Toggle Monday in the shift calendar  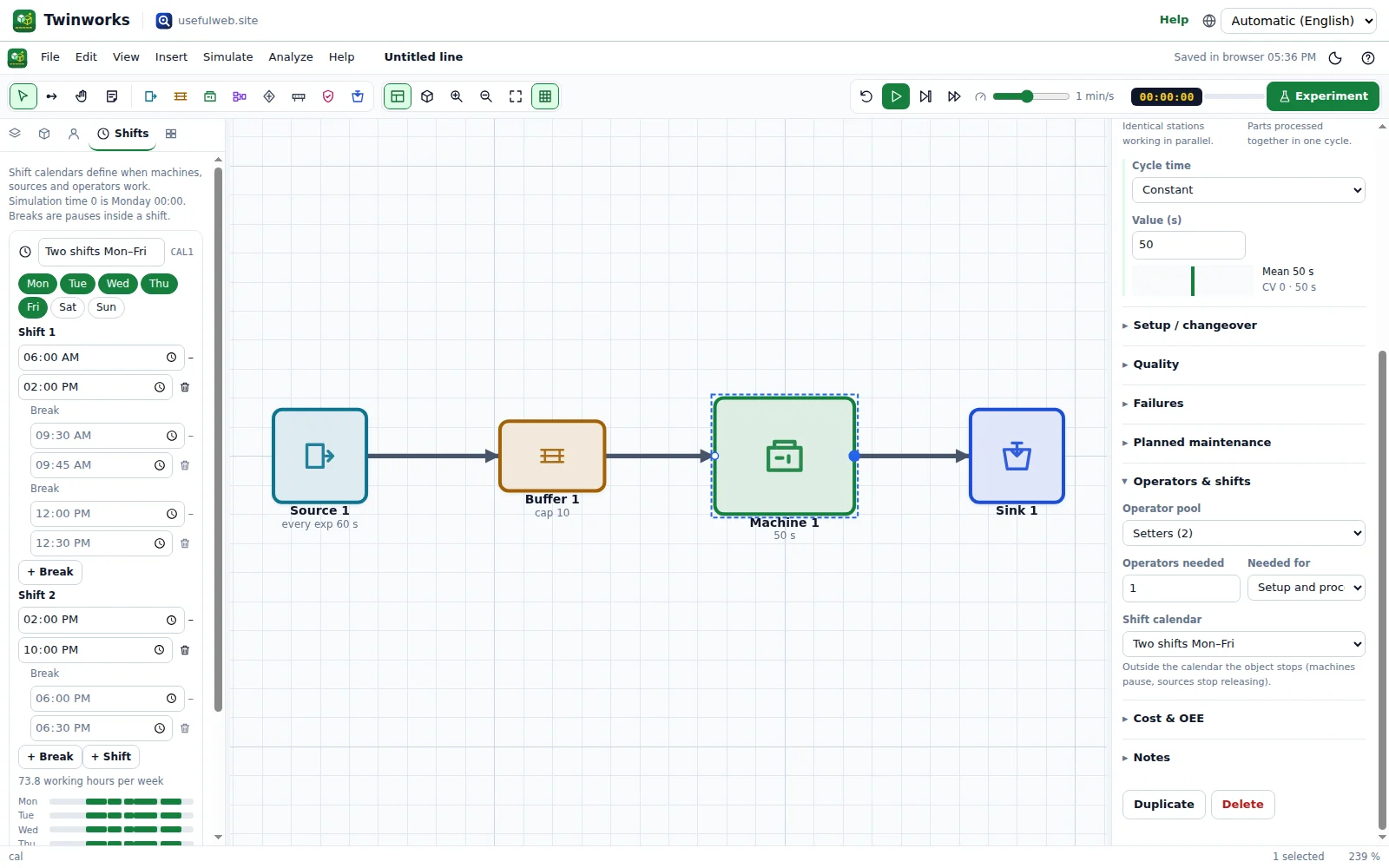pos(37,284)
